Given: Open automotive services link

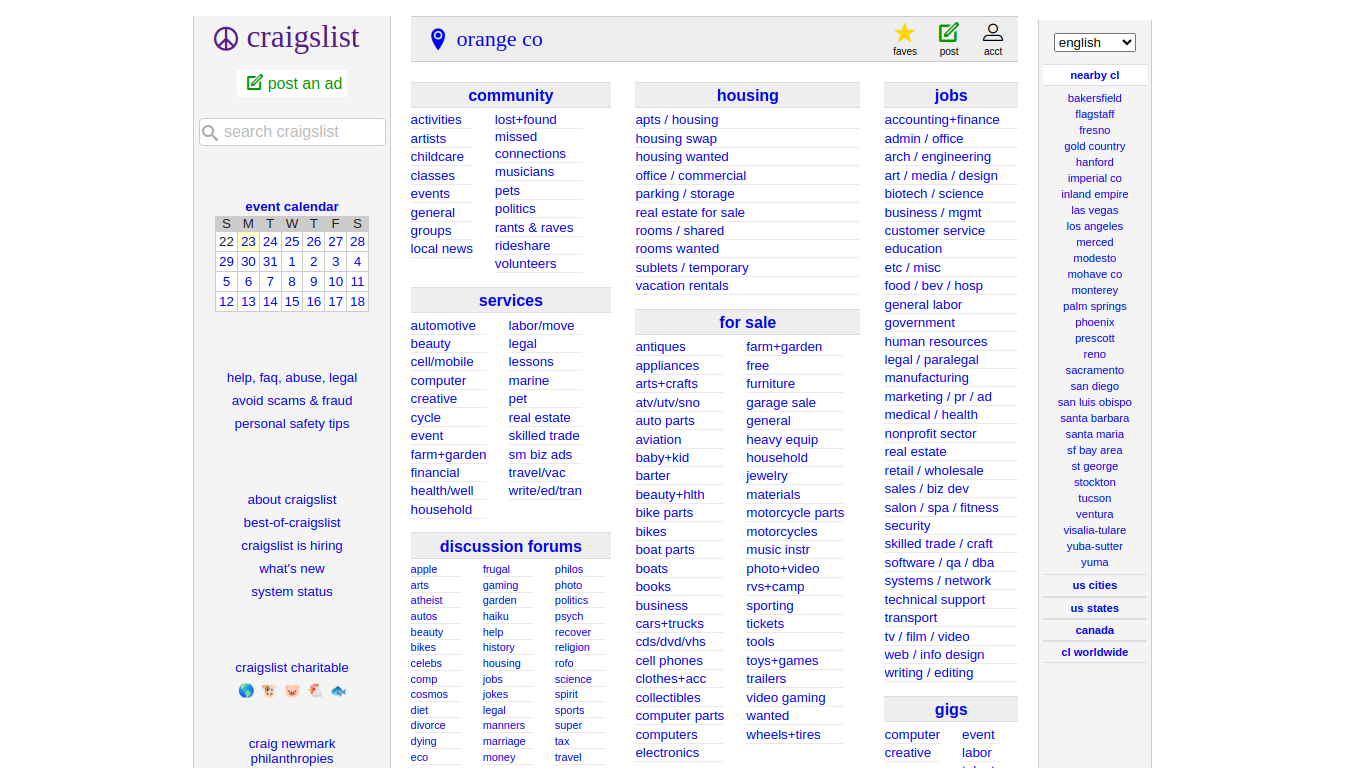Looking at the screenshot, I should pyautogui.click(x=443, y=326).
